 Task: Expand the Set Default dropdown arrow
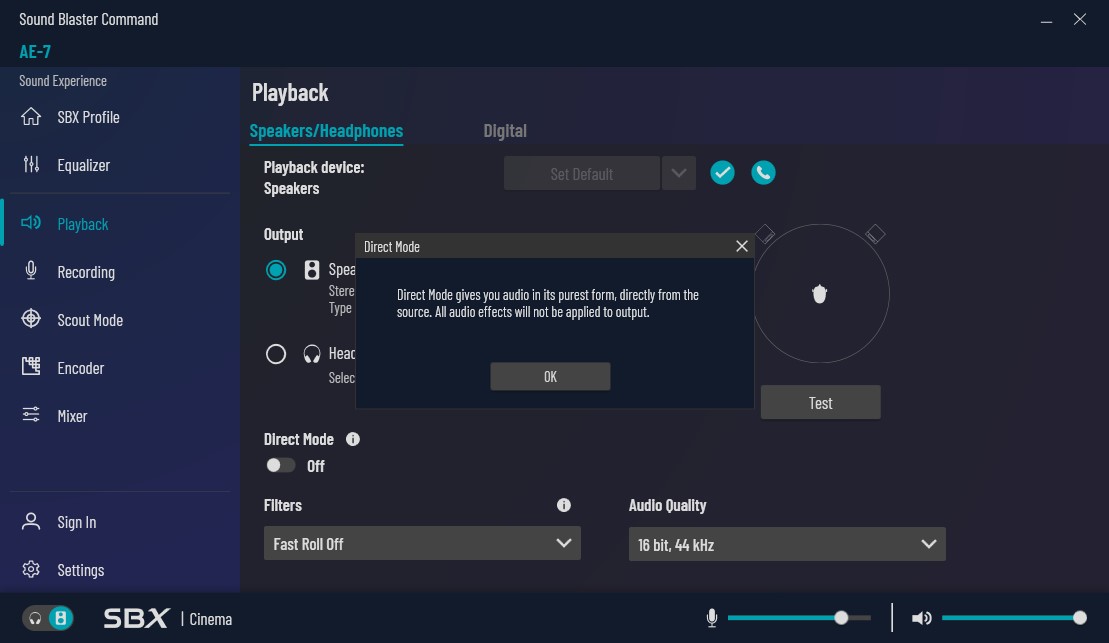(x=679, y=173)
